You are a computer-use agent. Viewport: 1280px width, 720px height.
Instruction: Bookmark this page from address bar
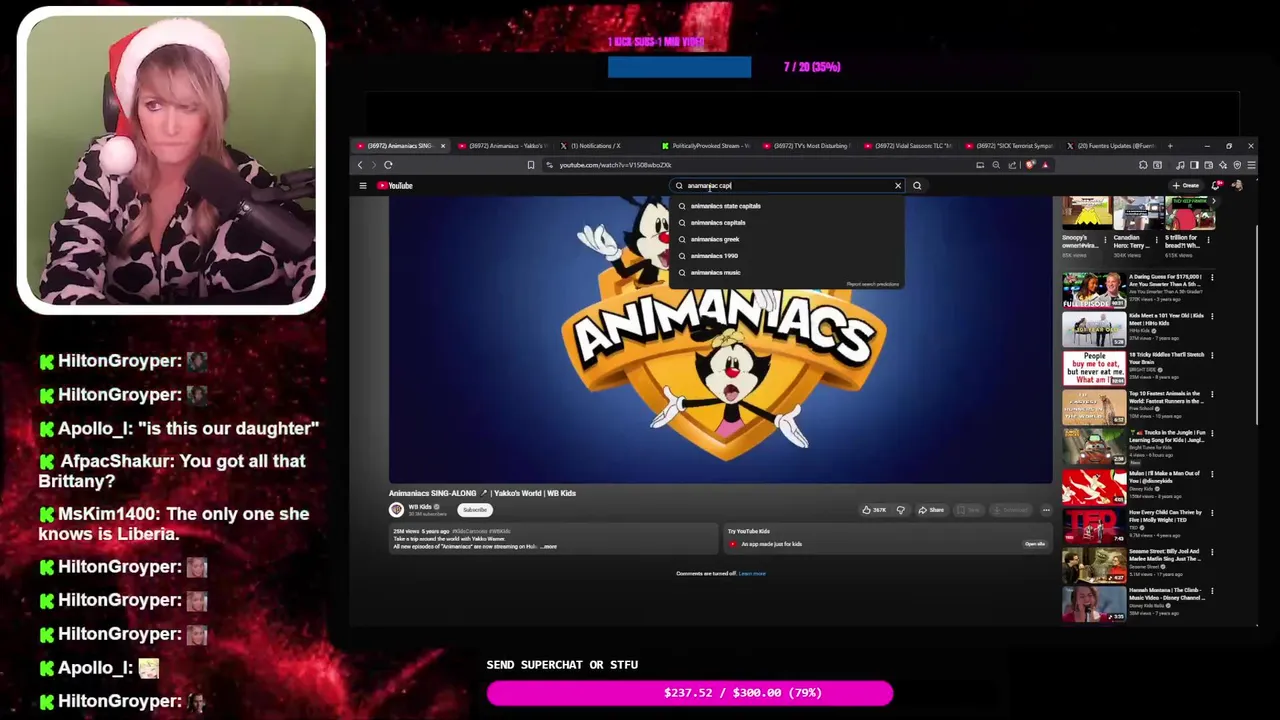tap(531, 165)
